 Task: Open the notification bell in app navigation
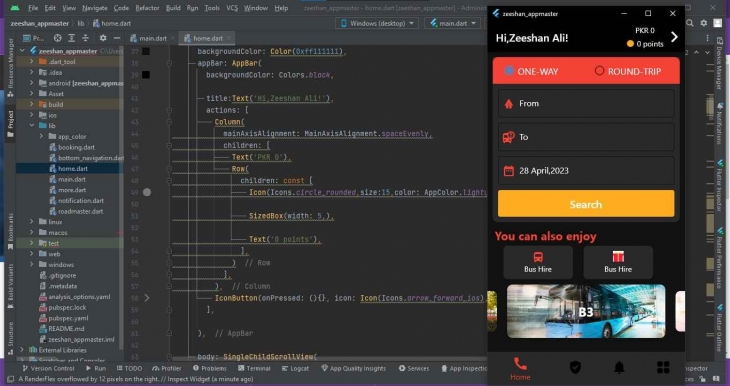point(619,367)
